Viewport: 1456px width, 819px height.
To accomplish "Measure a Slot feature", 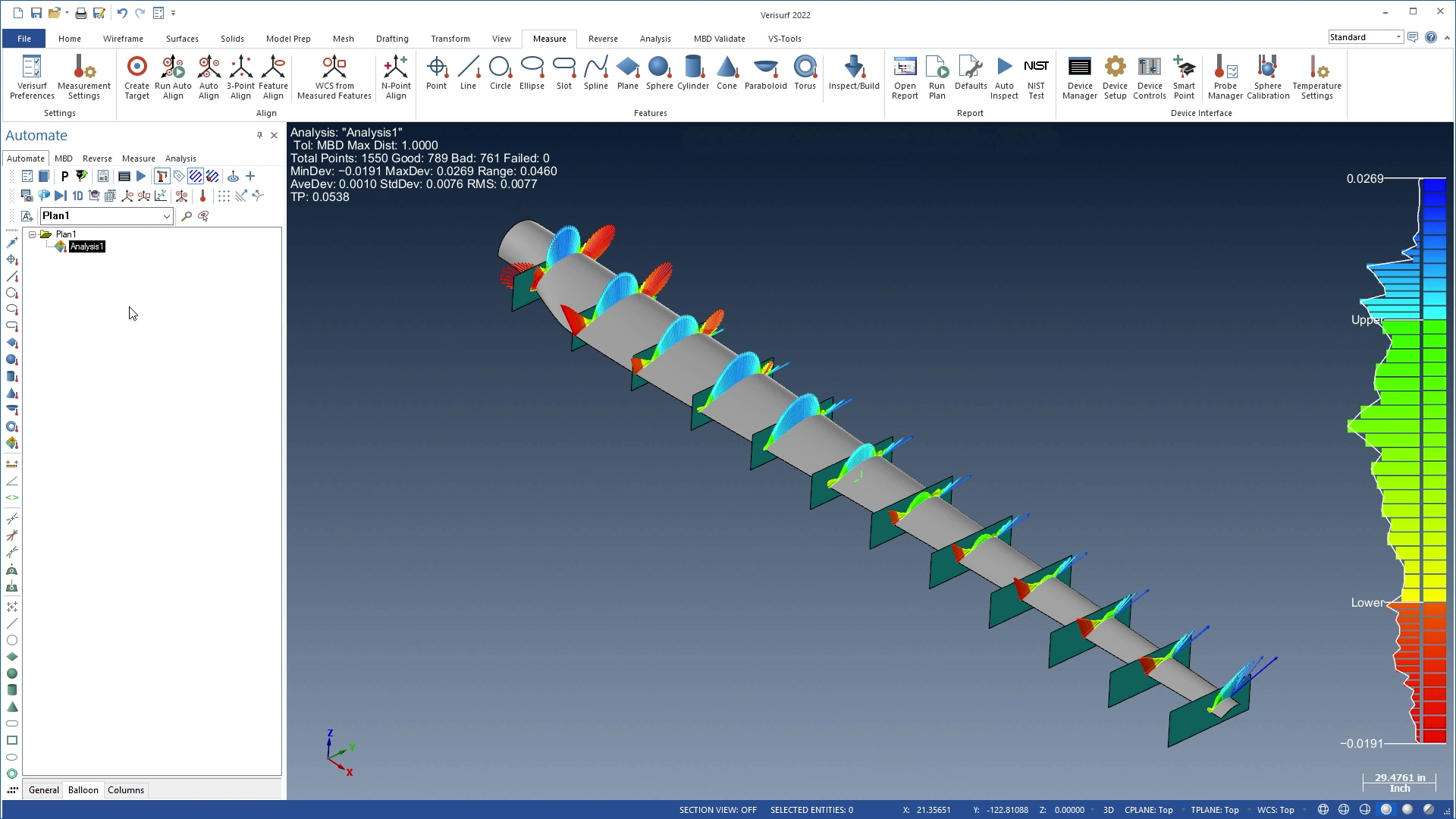I will point(564,73).
